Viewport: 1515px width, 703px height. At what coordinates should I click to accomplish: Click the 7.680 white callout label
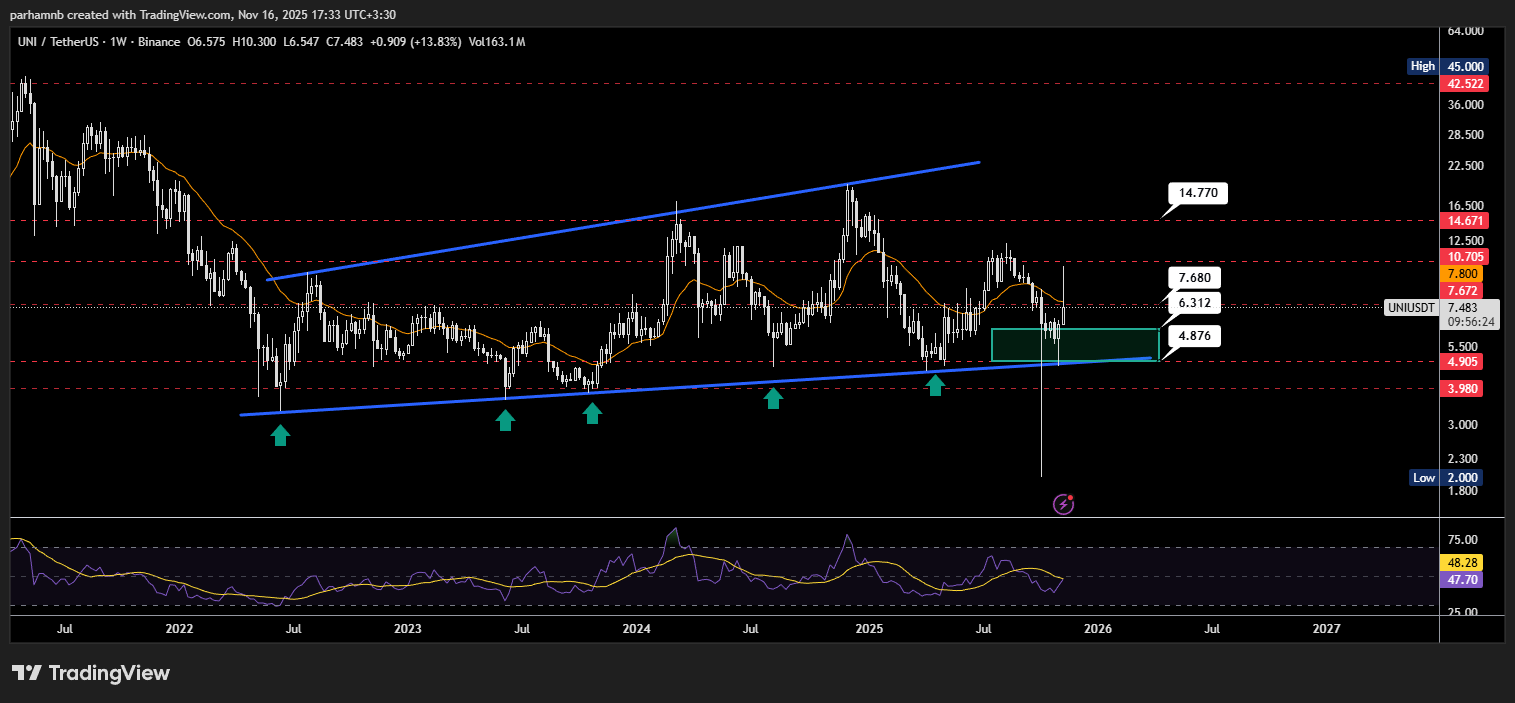[1194, 277]
